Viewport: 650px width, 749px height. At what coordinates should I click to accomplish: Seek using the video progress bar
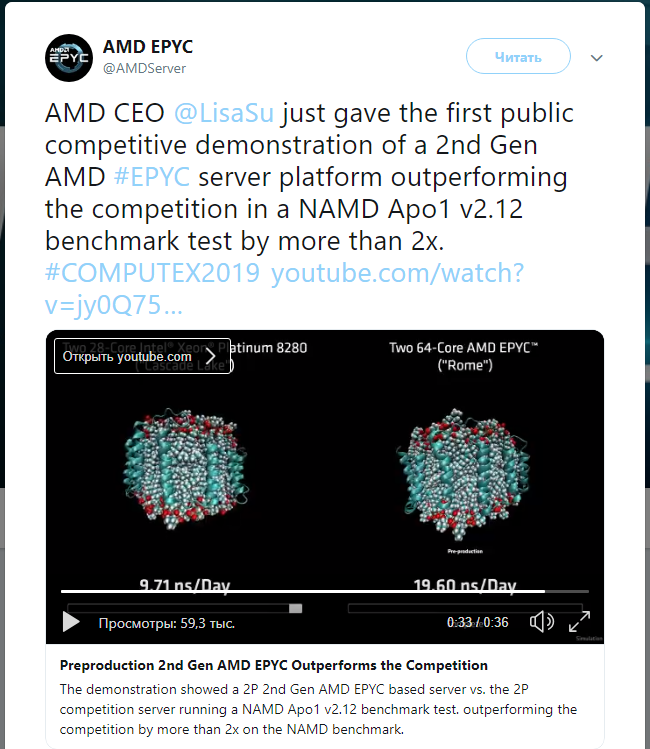point(300,592)
